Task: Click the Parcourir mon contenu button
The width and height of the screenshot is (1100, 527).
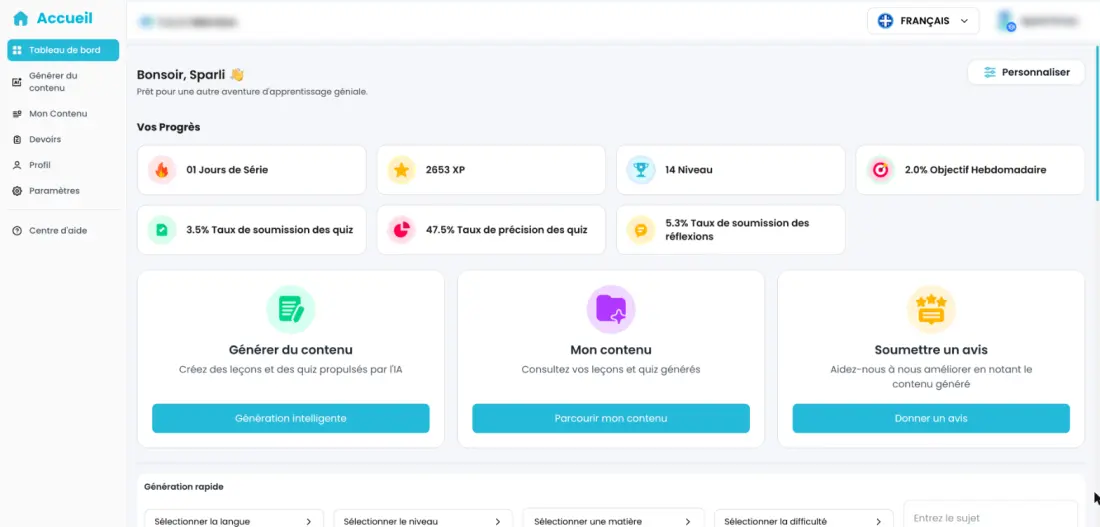Action: 611,418
